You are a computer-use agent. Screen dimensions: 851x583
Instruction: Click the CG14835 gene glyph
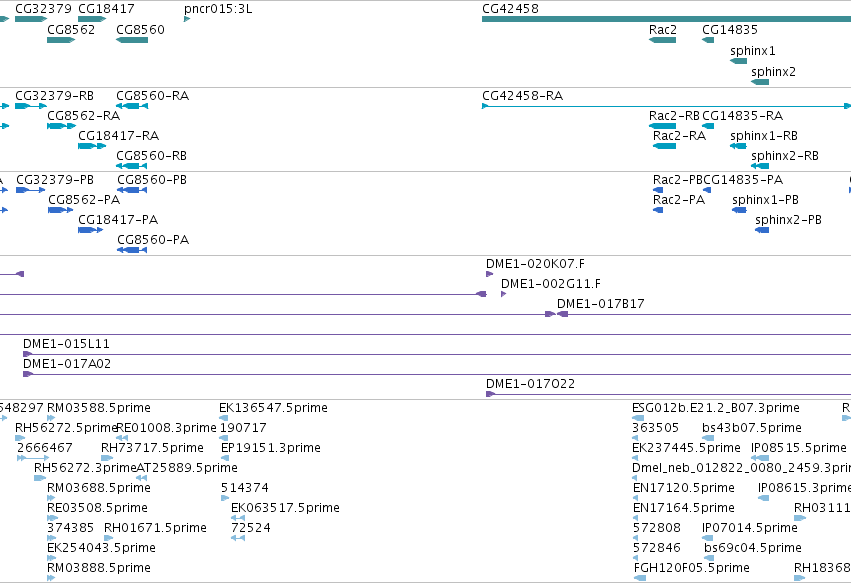click(x=708, y=40)
